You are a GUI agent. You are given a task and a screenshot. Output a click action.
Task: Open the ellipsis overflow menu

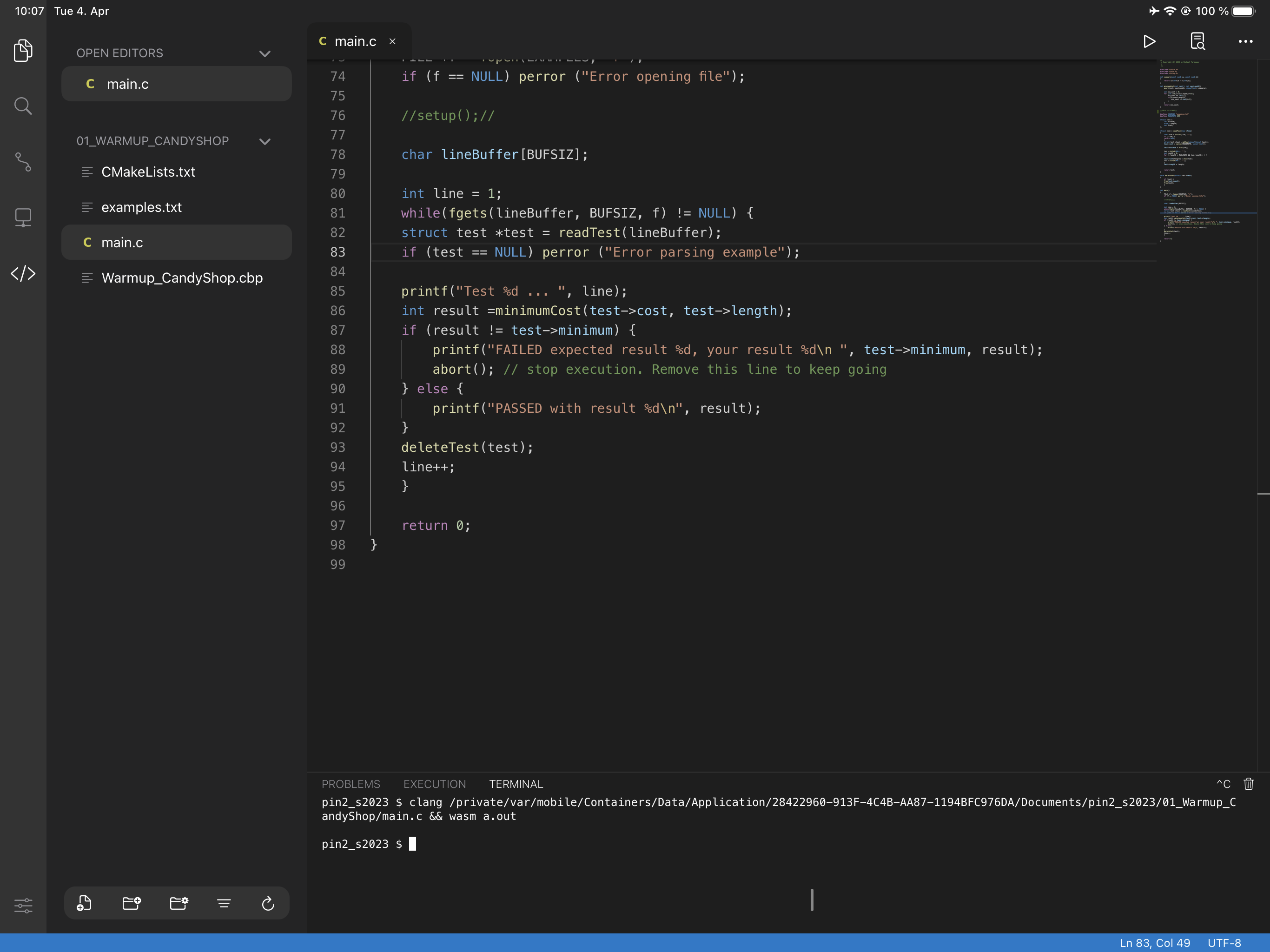(x=1246, y=41)
